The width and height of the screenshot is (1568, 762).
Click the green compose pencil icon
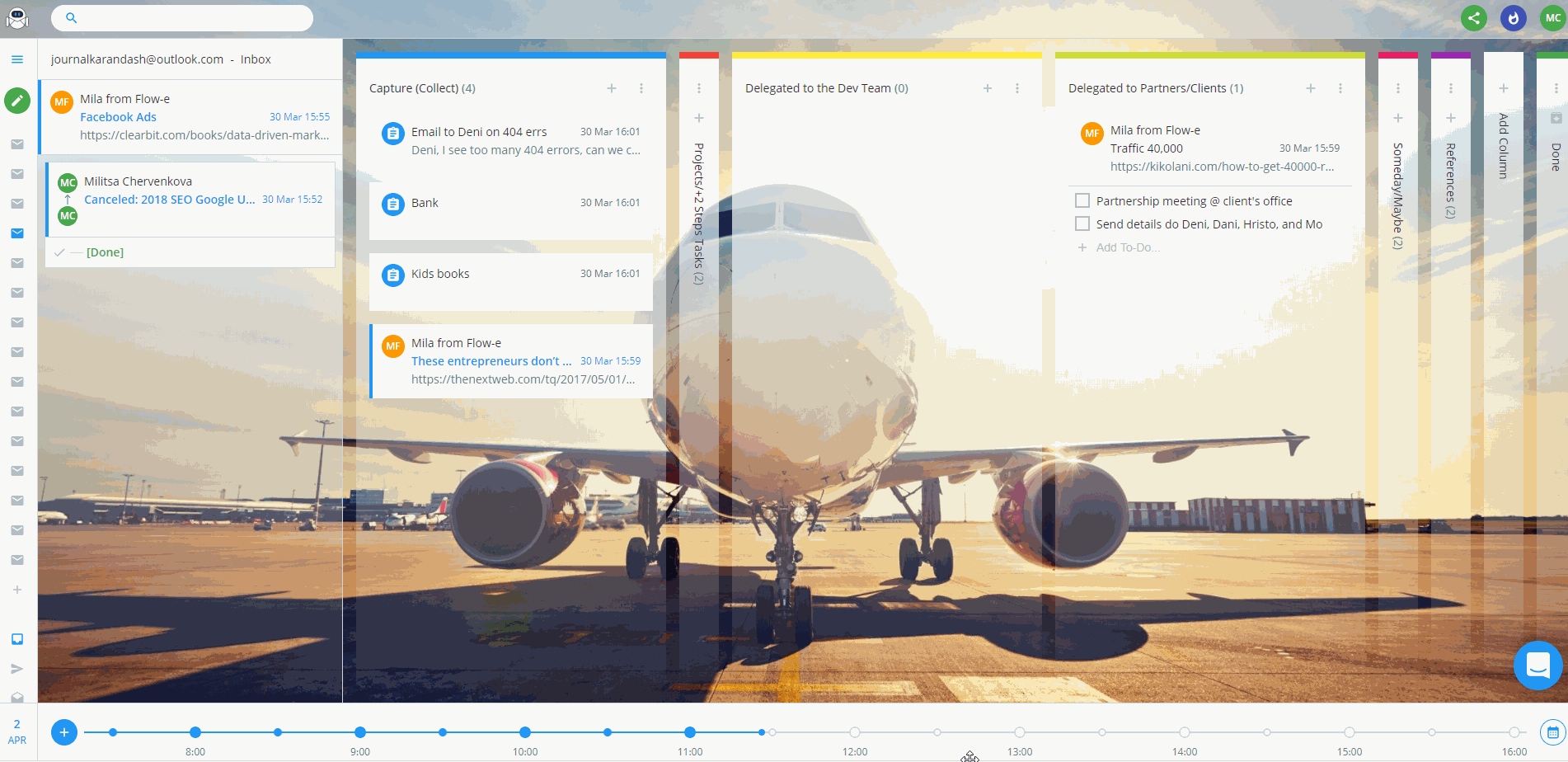pos(17,101)
